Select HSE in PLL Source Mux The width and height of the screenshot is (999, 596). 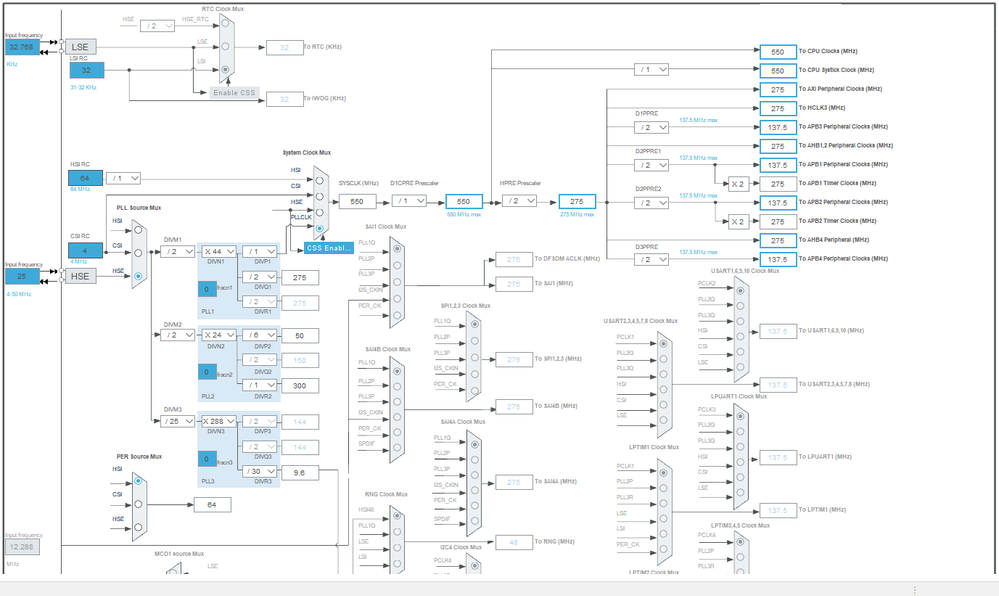point(138,276)
